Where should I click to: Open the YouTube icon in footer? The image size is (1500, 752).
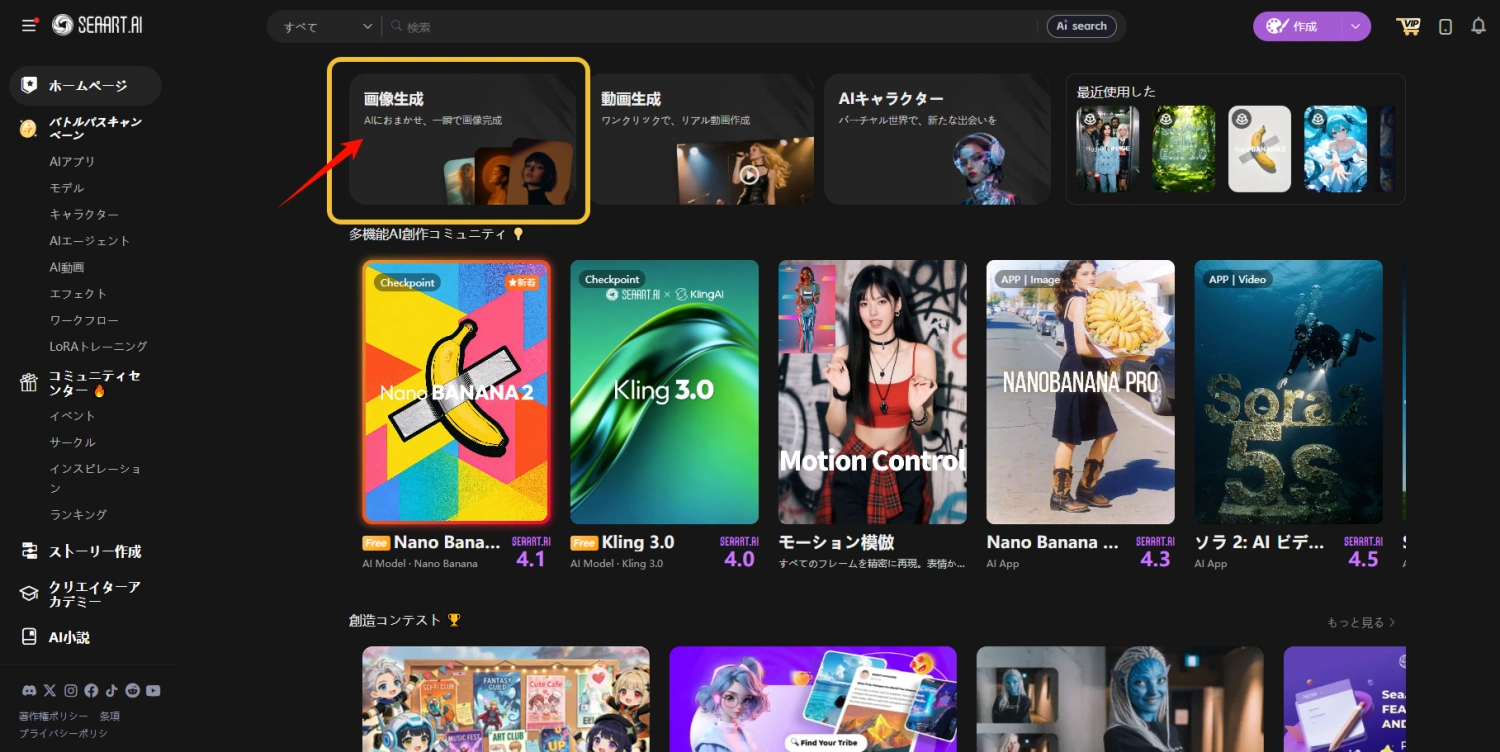tap(152, 689)
